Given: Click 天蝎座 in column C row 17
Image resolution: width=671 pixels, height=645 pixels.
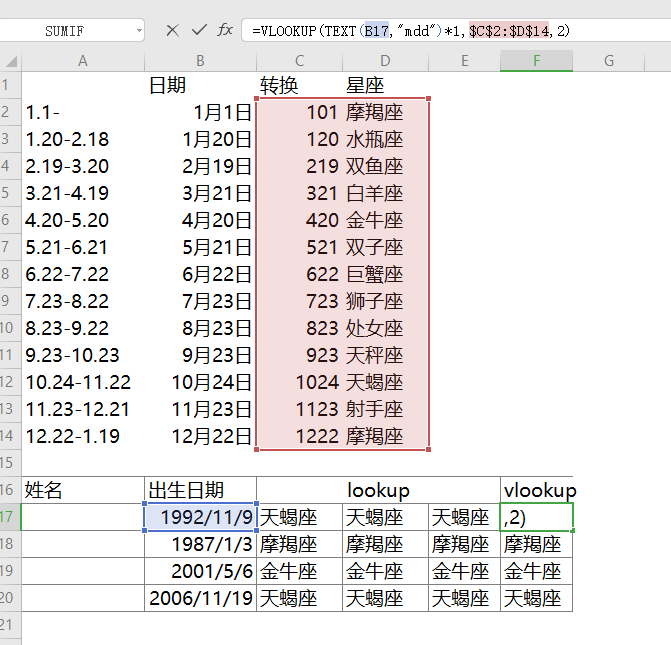Looking at the screenshot, I should [300, 517].
